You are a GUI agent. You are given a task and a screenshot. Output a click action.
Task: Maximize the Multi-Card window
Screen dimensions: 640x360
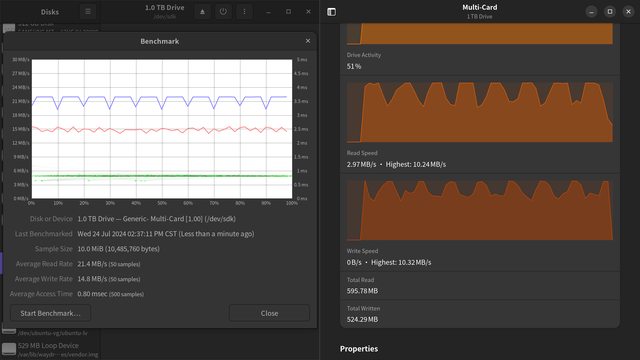click(x=610, y=12)
